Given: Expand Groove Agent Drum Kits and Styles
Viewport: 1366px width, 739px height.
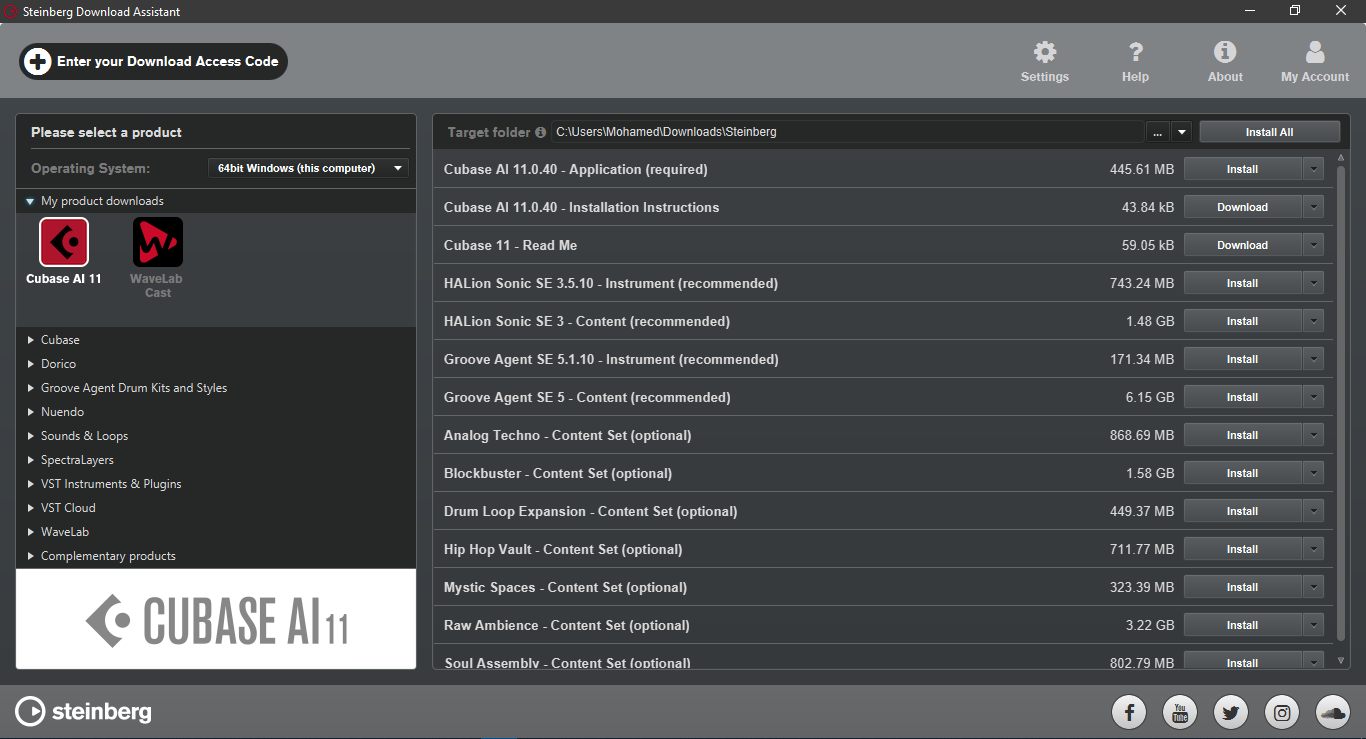Looking at the screenshot, I should (x=31, y=388).
